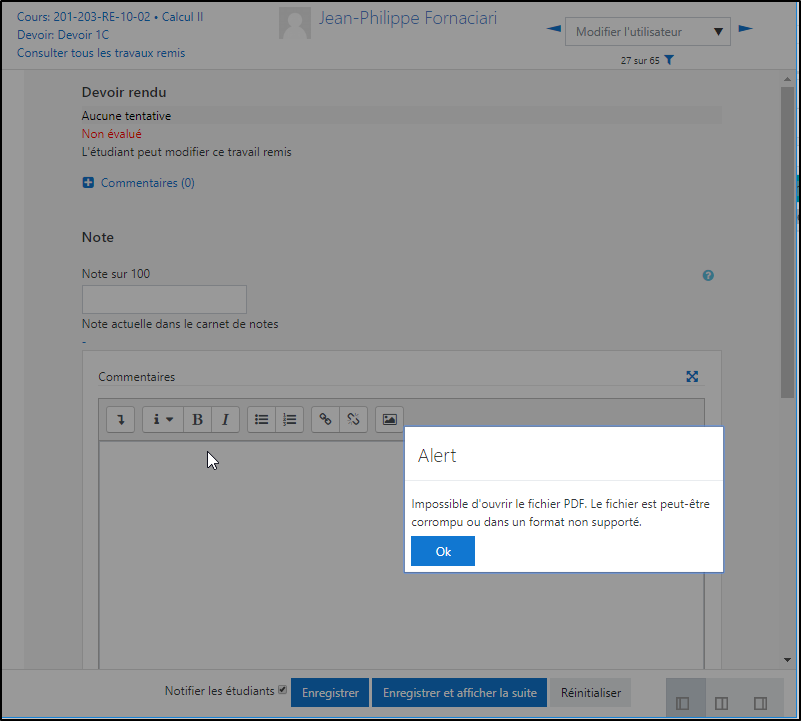Open the paragraph styles dropdown
This screenshot has height=721, width=801.
click(x=162, y=420)
